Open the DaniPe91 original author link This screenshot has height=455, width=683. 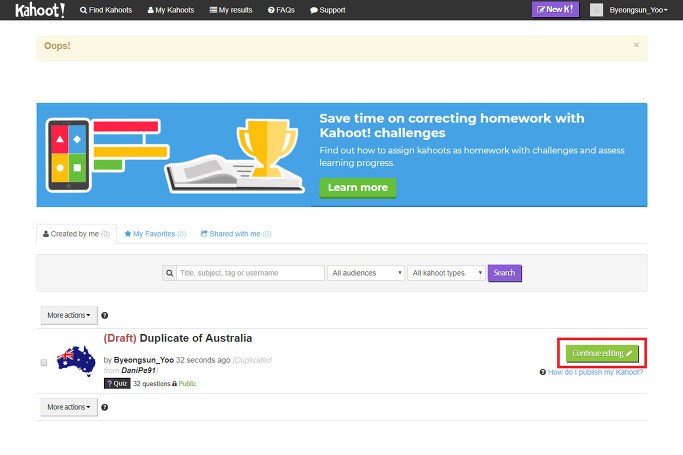tap(138, 371)
